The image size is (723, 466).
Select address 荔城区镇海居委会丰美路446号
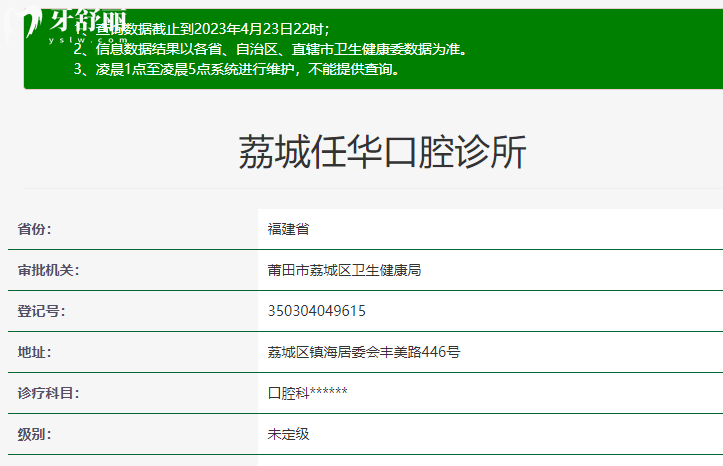(364, 352)
